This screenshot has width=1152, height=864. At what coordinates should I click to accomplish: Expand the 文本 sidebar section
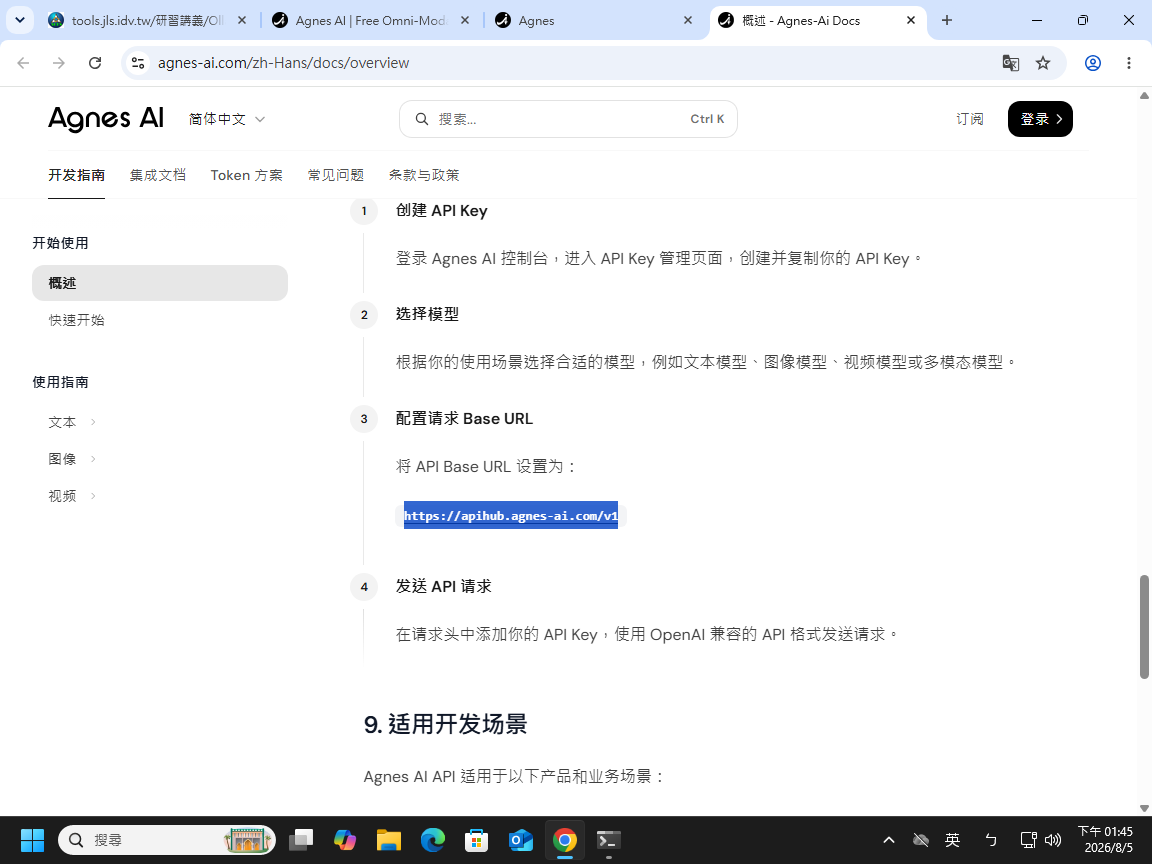(72, 422)
